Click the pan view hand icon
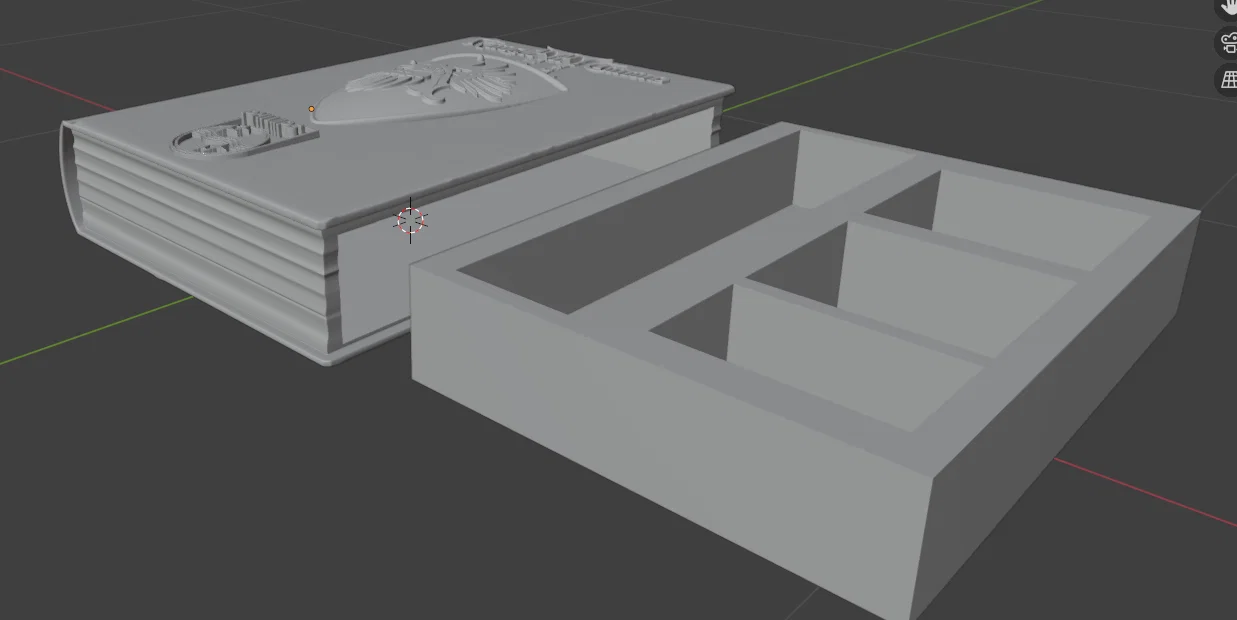 (1228, 7)
